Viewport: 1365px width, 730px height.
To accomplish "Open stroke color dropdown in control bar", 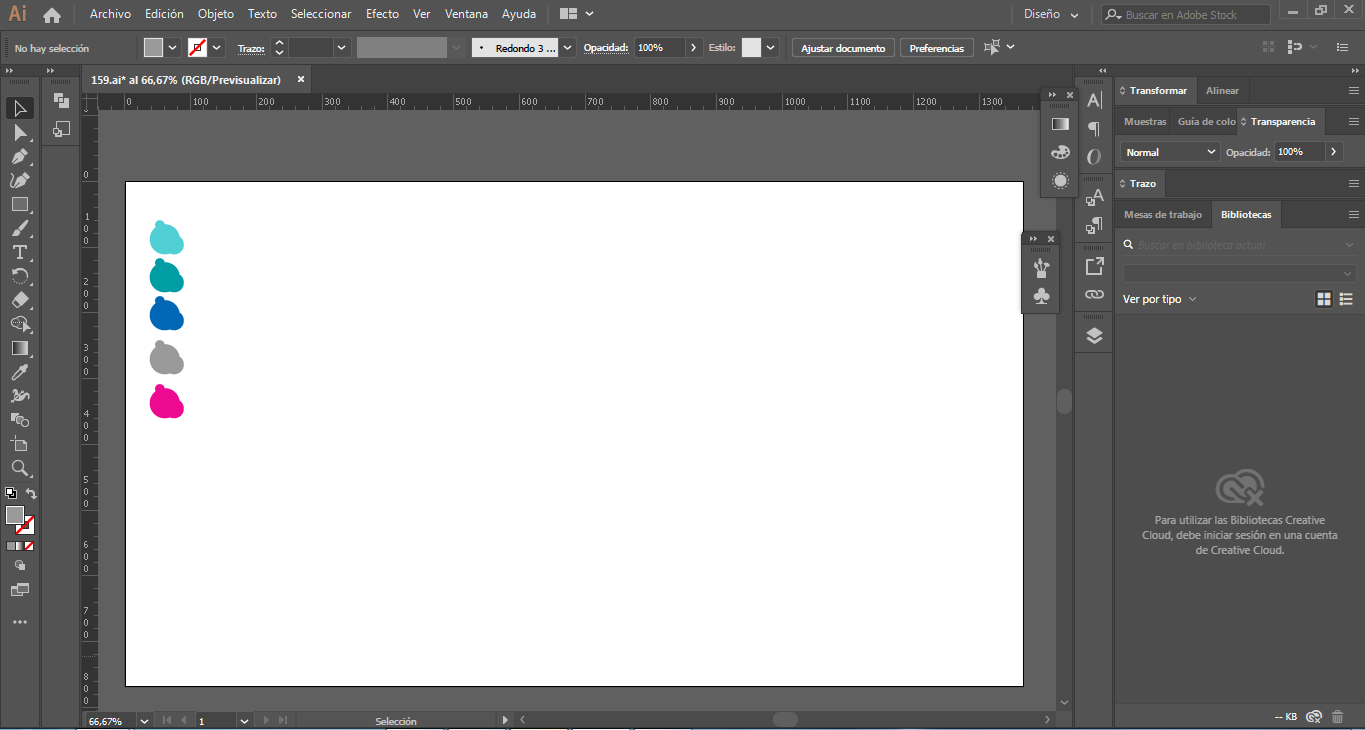I will pyautogui.click(x=217, y=48).
